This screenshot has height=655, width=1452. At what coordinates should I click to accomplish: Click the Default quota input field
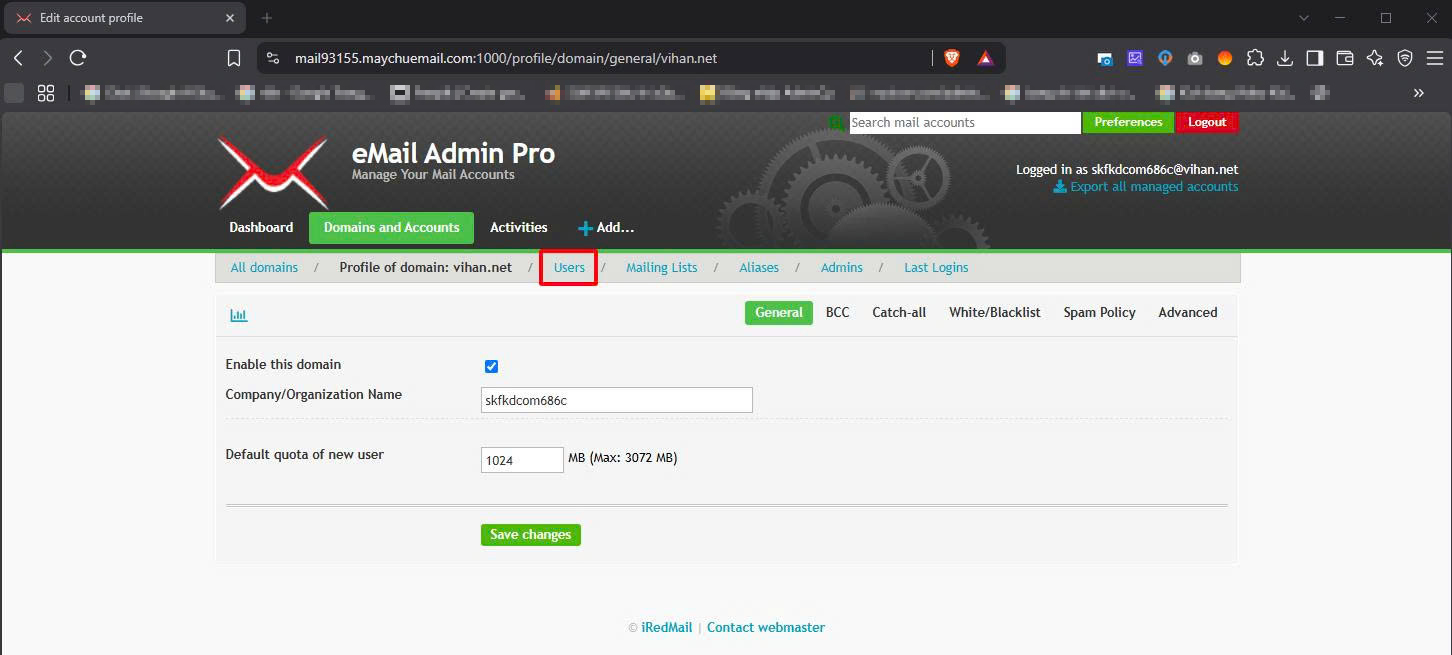tap(522, 460)
